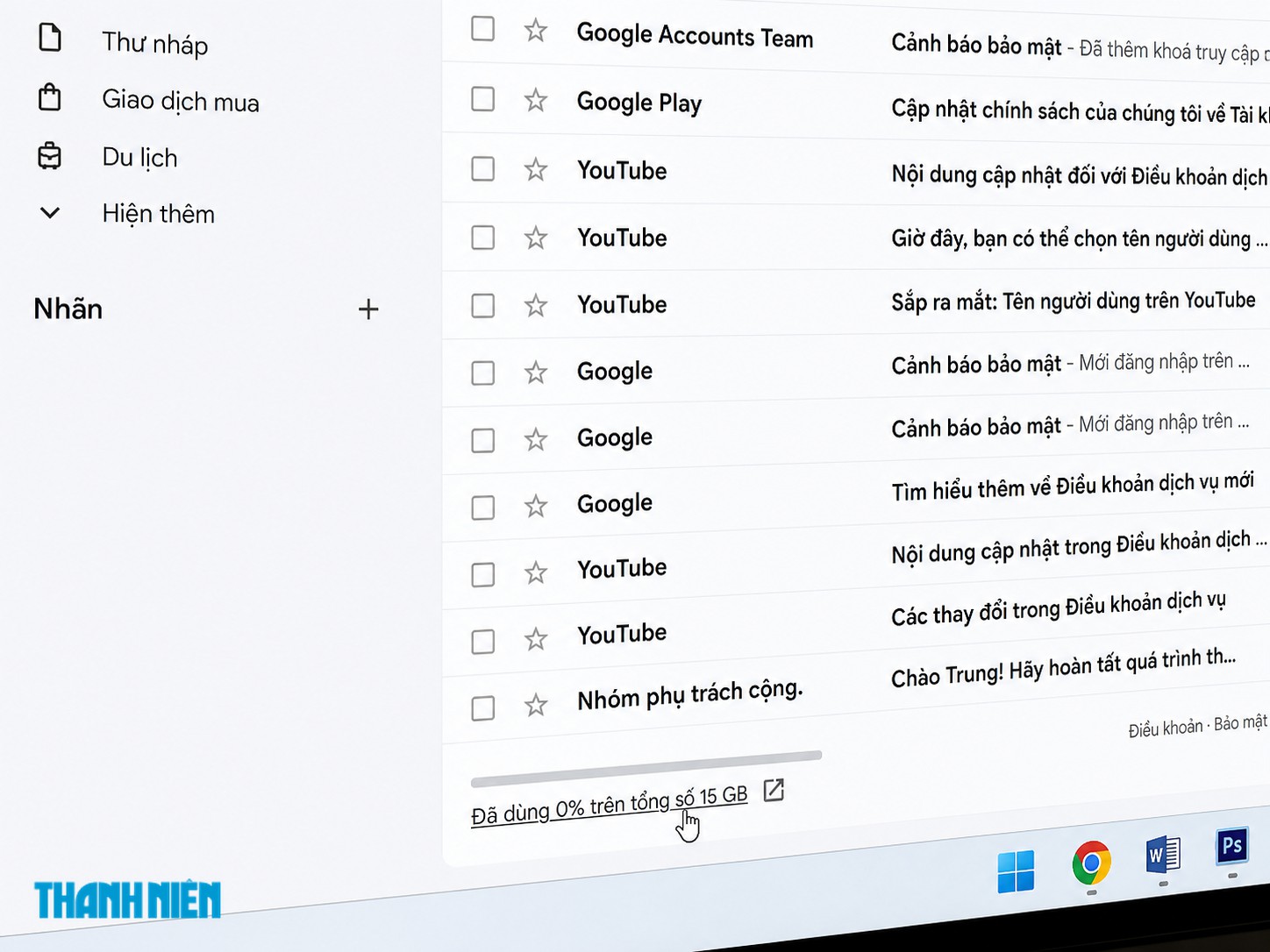Open 'Sắp ra mắt: Tên người dùng trên YouTube'
The image size is (1270, 952).
(x=856, y=303)
